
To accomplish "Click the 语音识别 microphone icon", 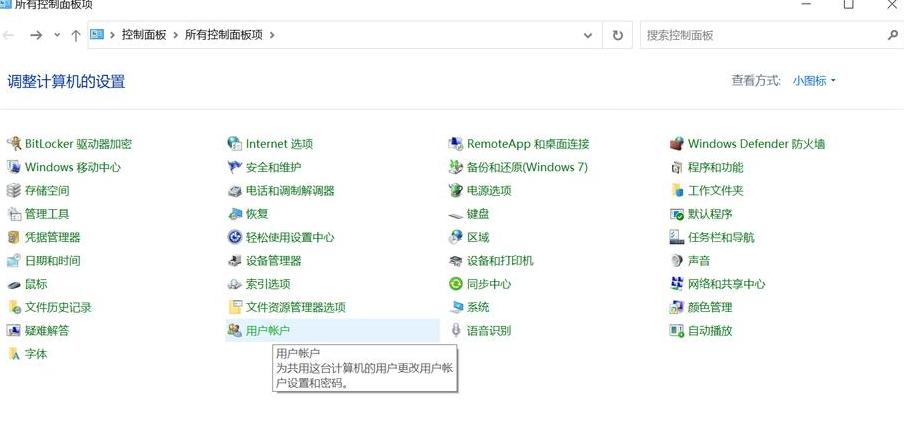I will click(456, 330).
